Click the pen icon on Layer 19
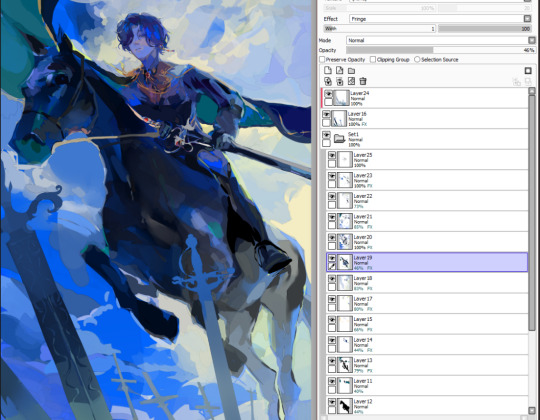Image resolution: width=540 pixels, height=420 pixels. [x=332, y=266]
